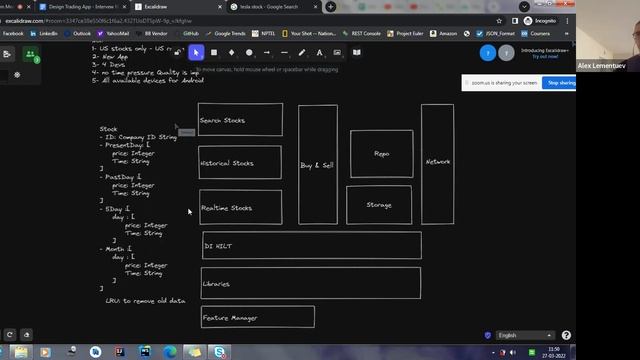Open the Excalidraw library book icon
The height and width of the screenshot is (360, 640).
(x=357, y=53)
